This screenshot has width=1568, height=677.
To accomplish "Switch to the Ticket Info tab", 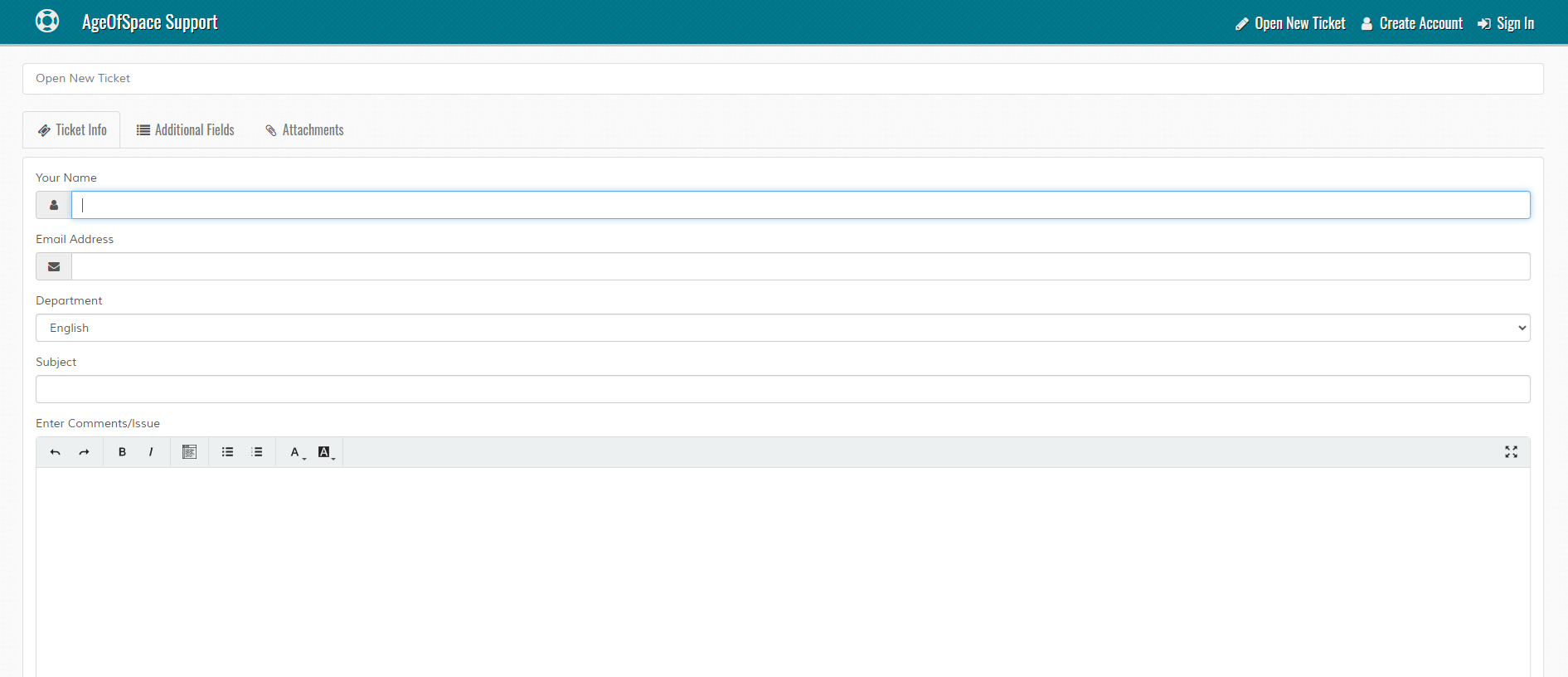I will pyautogui.click(x=72, y=130).
